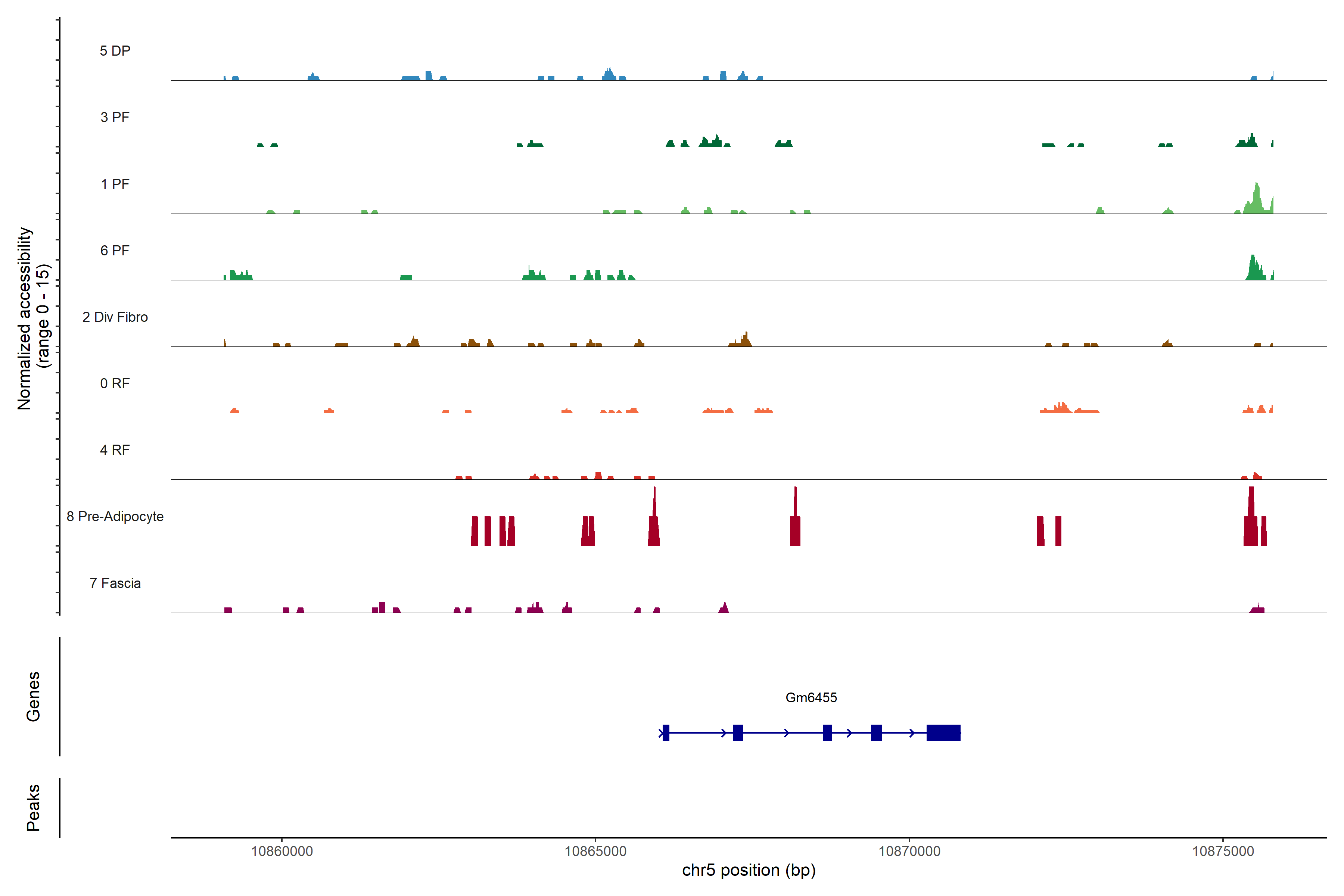This screenshot has height=896, width=1344.
Task: Select the 7 Fascia track label
Action: (115, 583)
